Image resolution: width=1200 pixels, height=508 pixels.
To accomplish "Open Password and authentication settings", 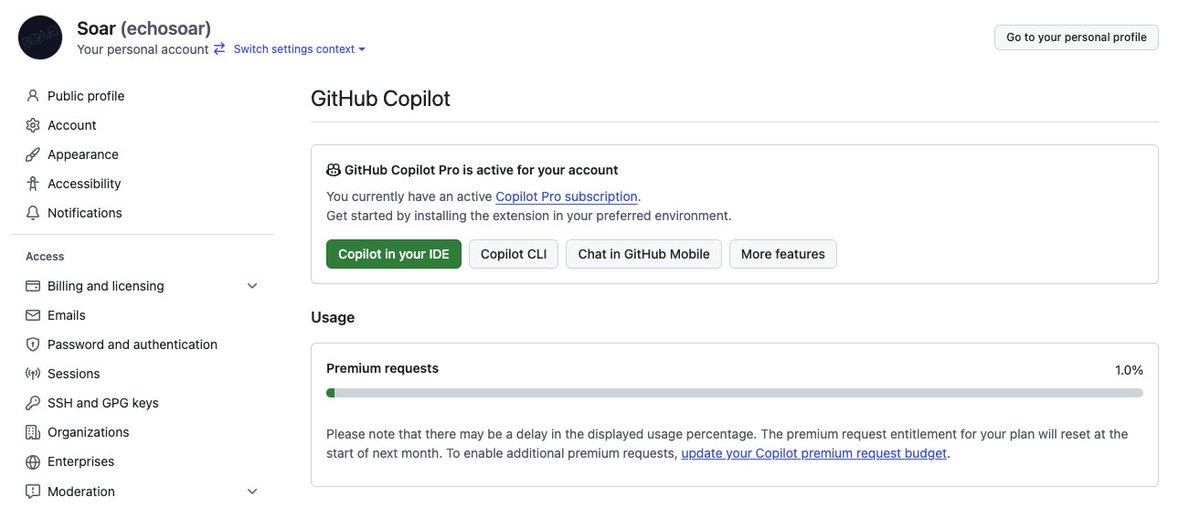I will 132,344.
